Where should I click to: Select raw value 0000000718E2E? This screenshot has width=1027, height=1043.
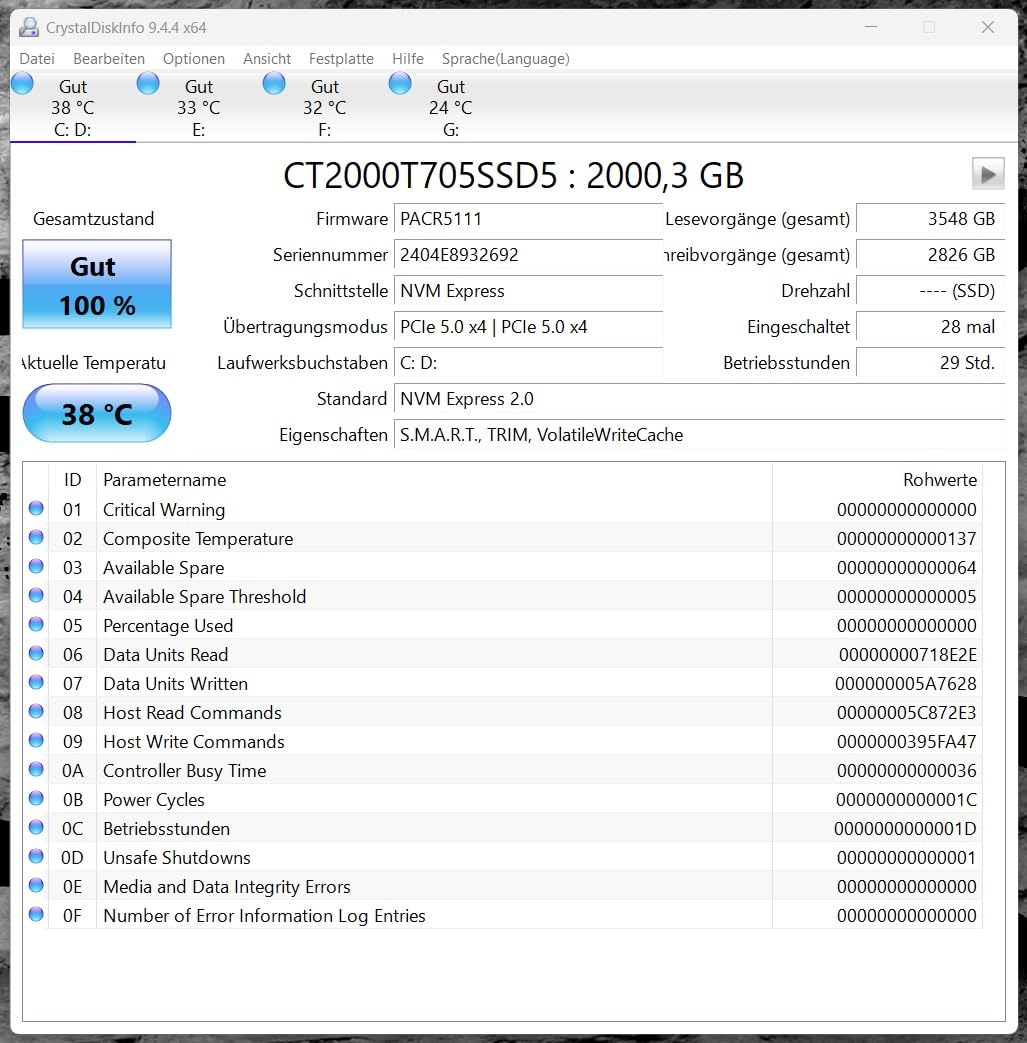click(x=907, y=655)
